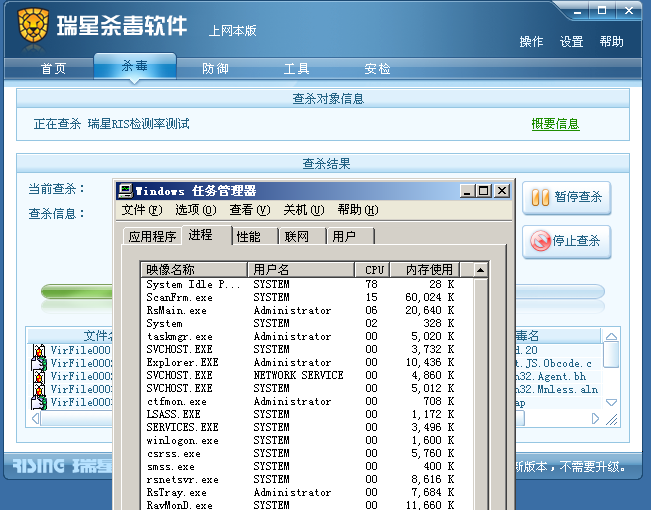
Task: Select Explorer.EXE process row
Action: click(x=307, y=362)
